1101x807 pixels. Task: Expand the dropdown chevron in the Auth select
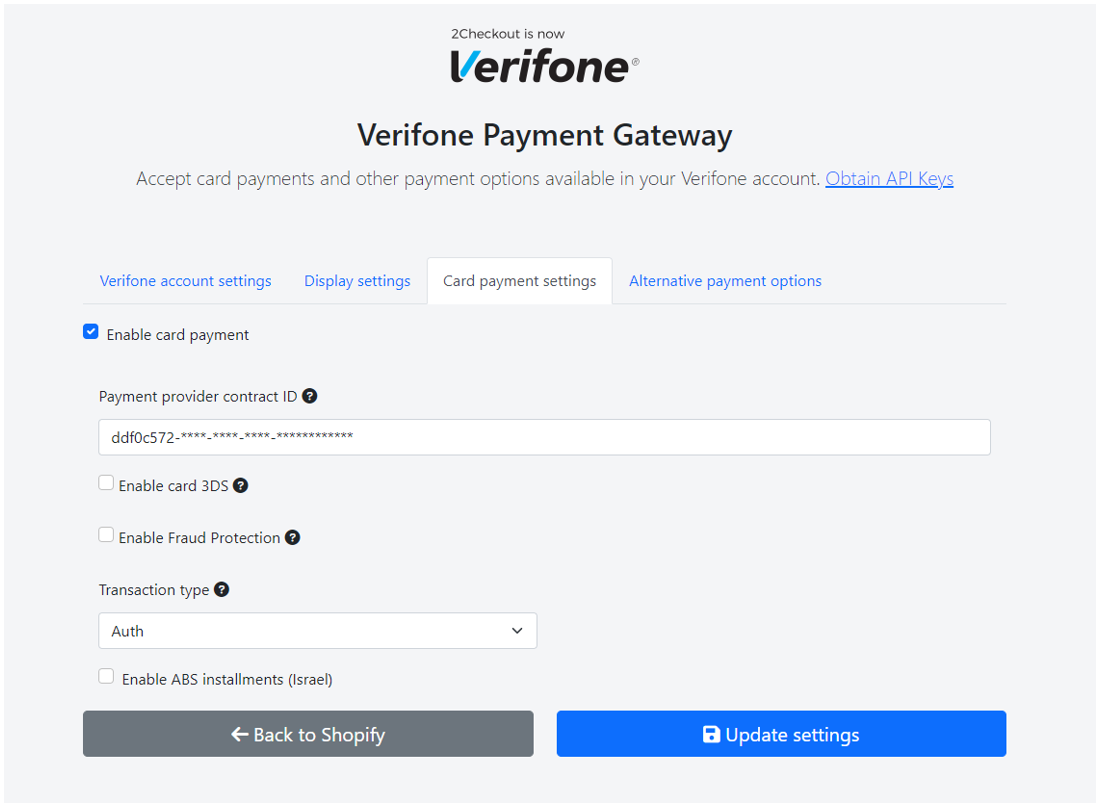517,631
